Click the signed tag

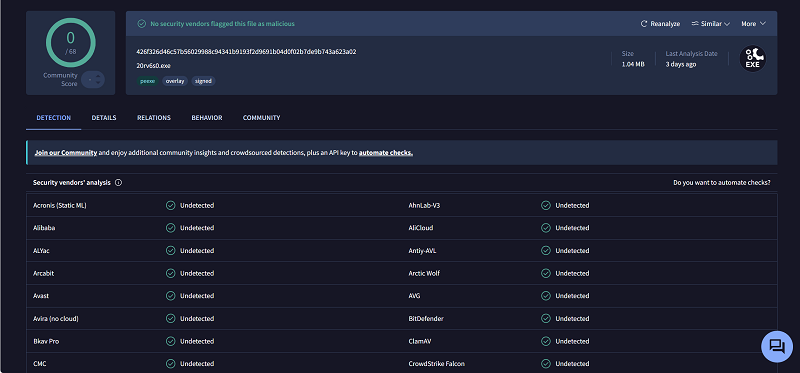click(203, 81)
